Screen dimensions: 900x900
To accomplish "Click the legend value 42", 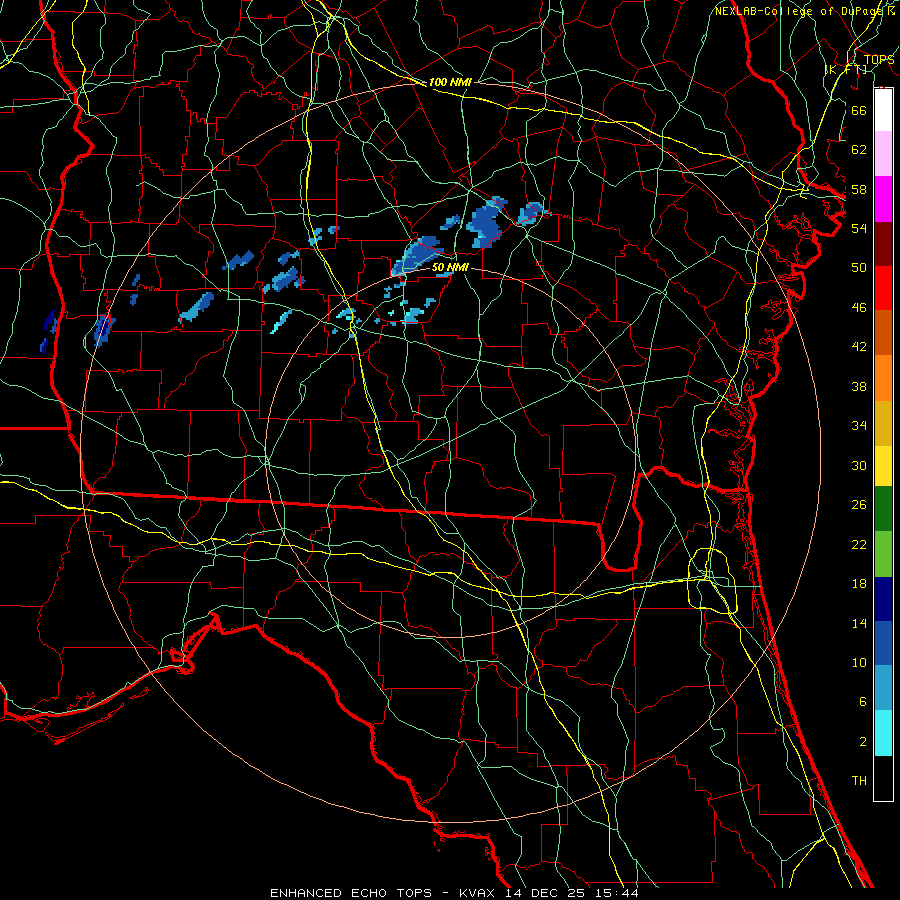I will pyautogui.click(x=859, y=347).
